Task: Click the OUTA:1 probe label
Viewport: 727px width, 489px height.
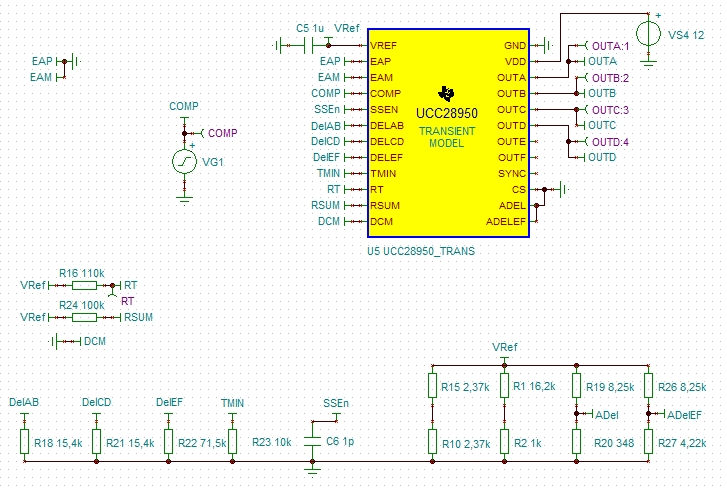Action: tap(611, 46)
